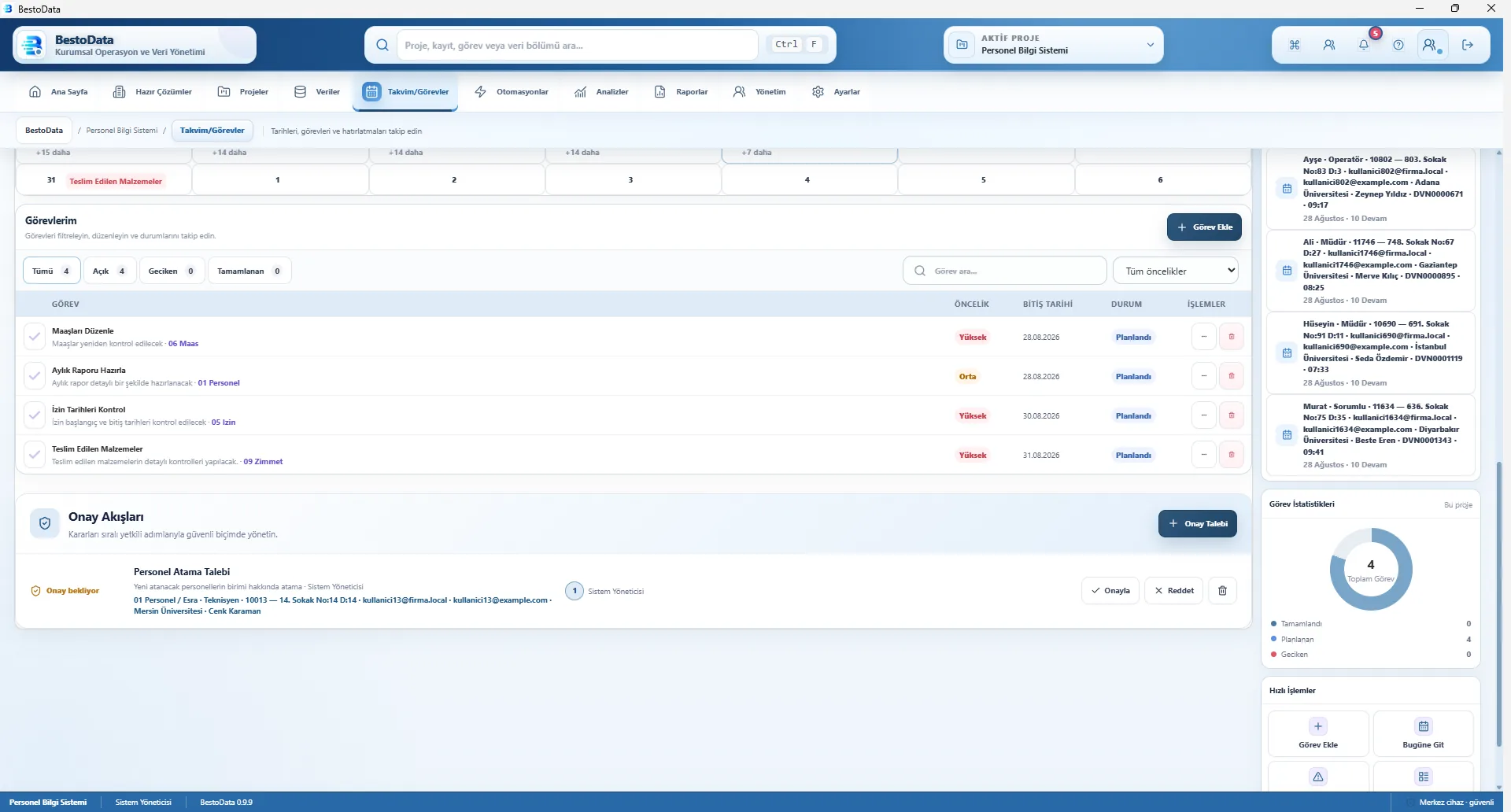Open more options for İzin Tarihleri Kontrol
The image size is (1511, 812).
[1203, 415]
